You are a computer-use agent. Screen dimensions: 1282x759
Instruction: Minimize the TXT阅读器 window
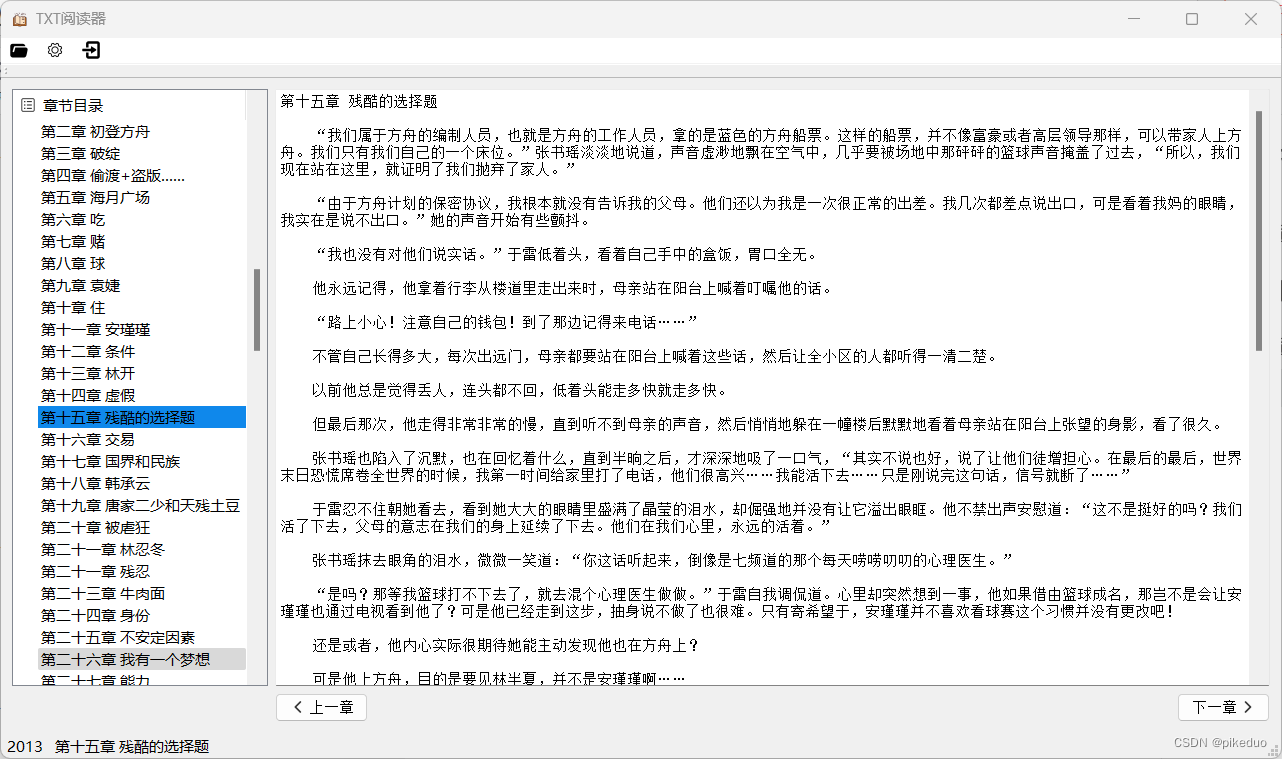click(1133, 19)
